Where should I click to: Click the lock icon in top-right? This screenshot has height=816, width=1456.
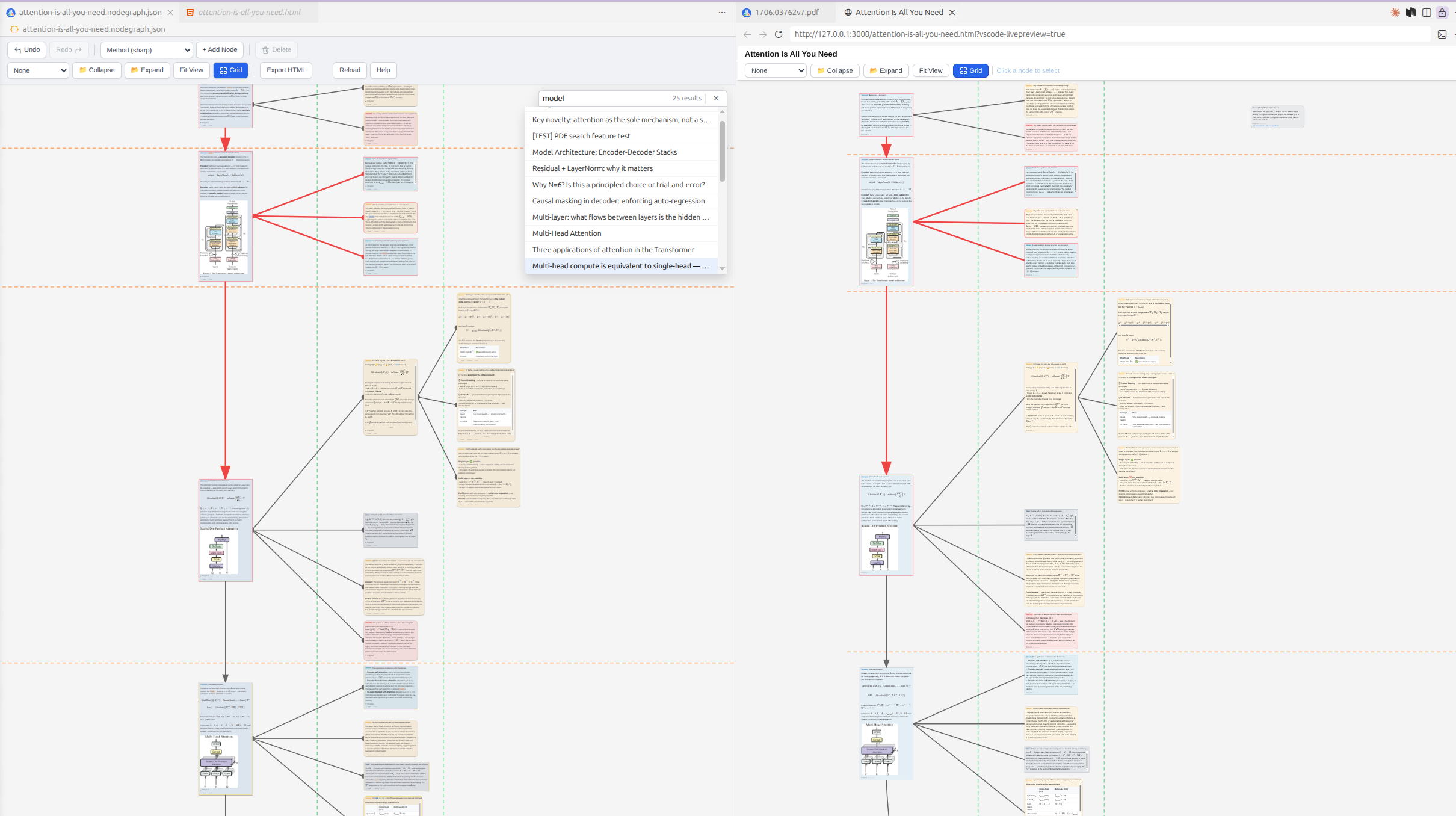(x=1442, y=12)
